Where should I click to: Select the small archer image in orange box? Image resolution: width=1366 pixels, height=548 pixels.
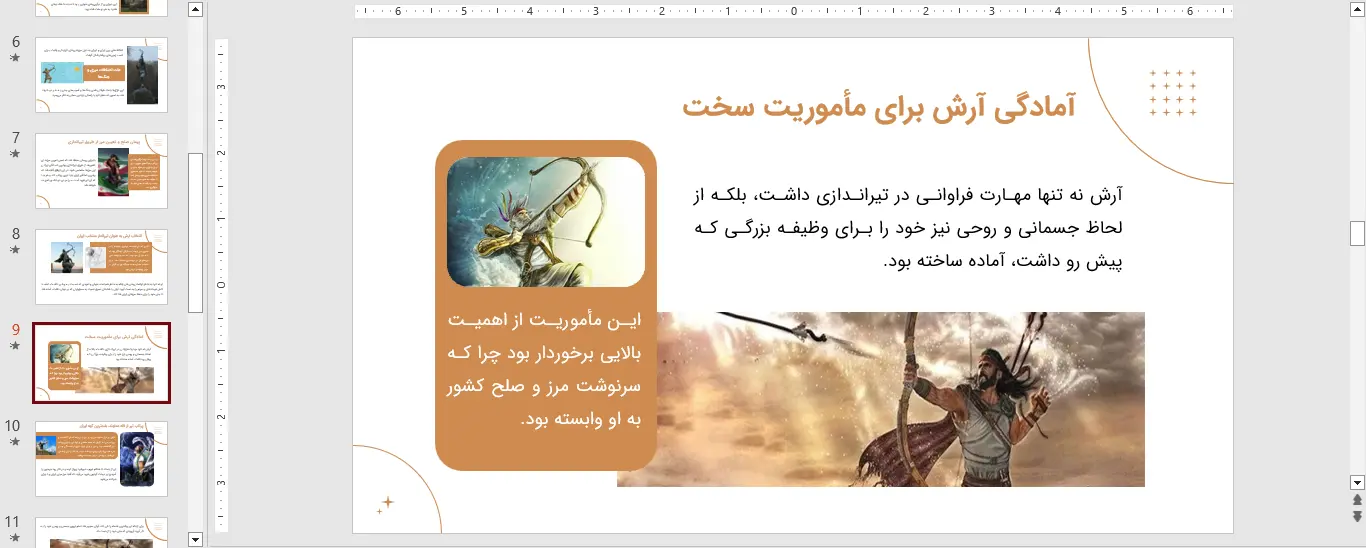click(x=546, y=222)
